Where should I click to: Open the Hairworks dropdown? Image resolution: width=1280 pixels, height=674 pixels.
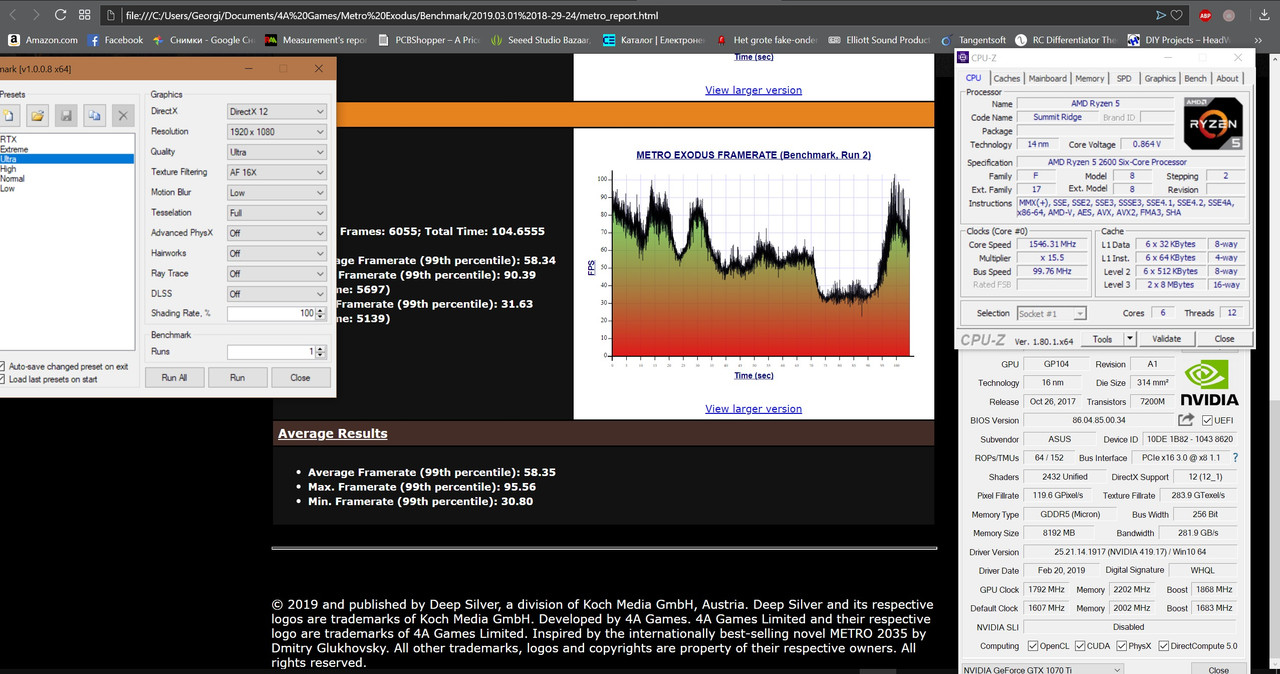[x=276, y=253]
